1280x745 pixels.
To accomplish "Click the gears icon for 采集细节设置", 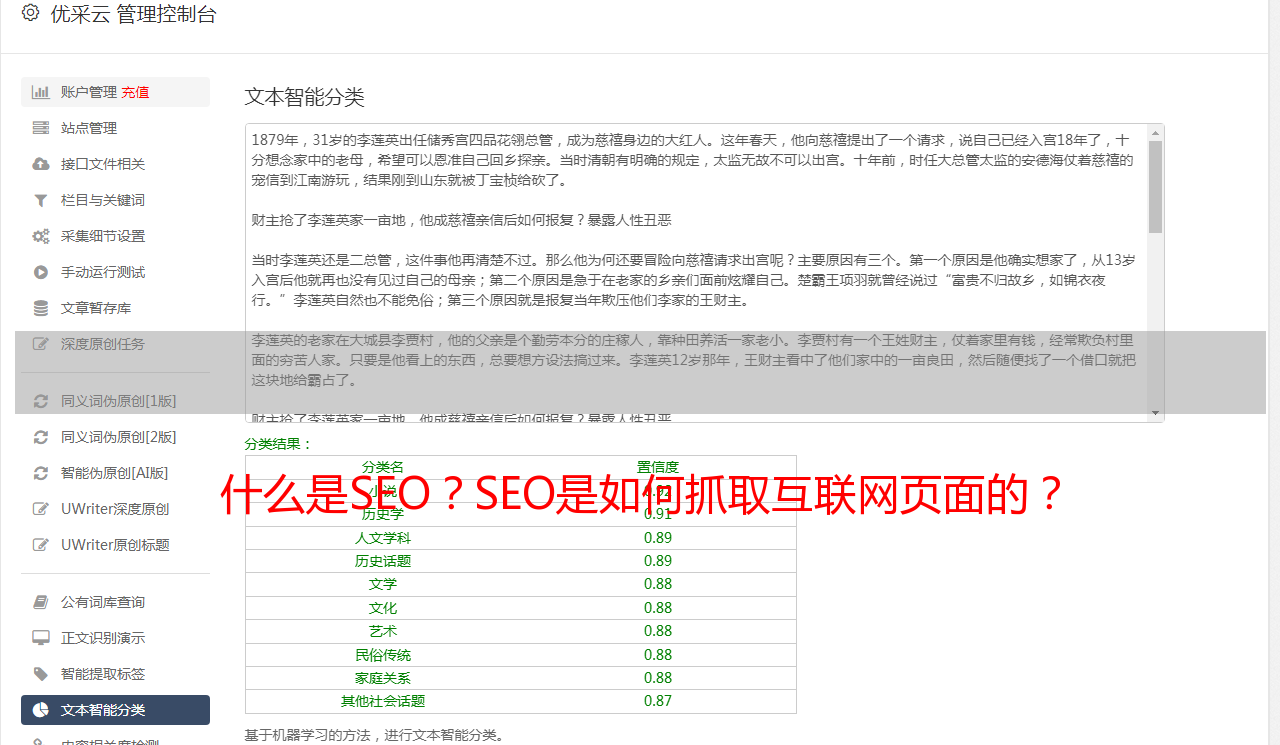I will tap(41, 236).
